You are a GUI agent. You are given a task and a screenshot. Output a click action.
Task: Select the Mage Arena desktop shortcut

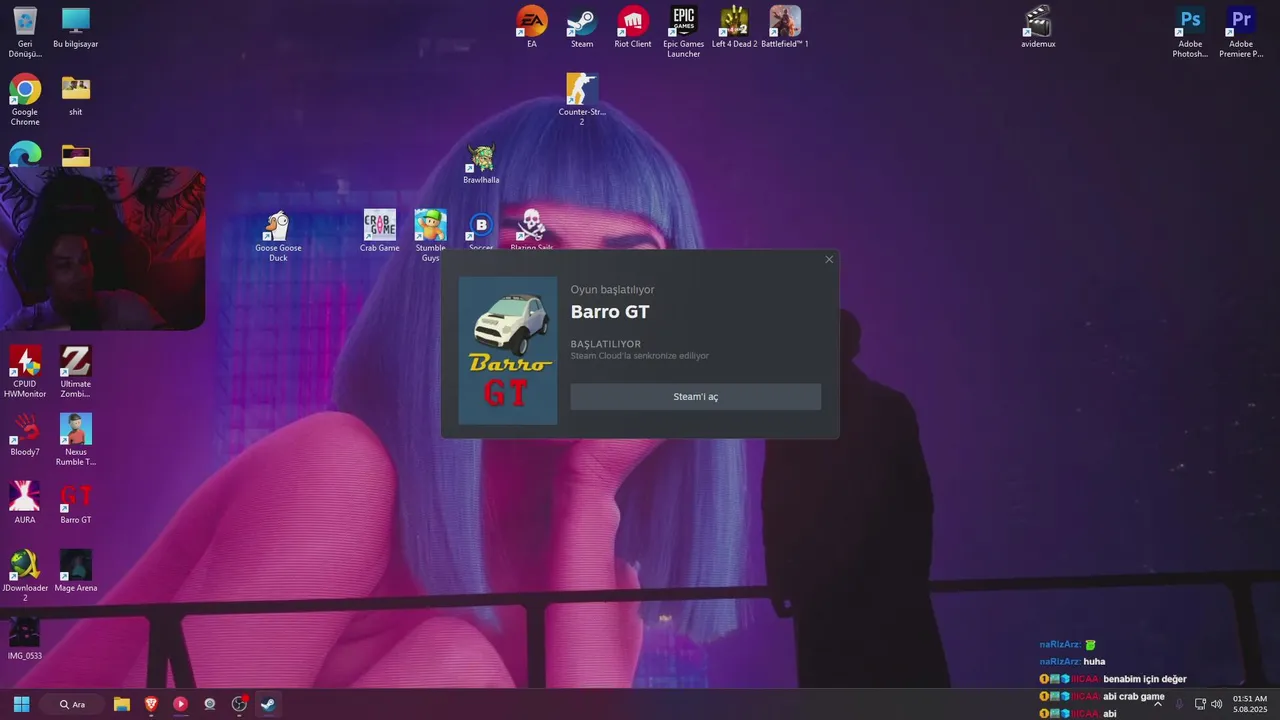76,571
